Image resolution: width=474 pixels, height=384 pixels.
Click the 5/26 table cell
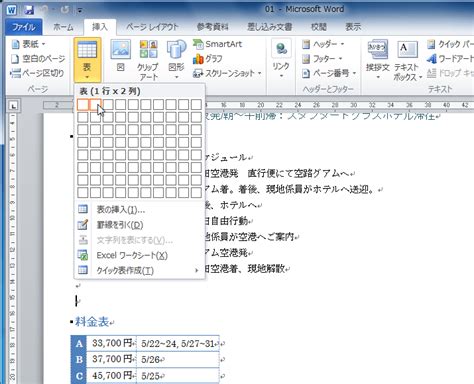coord(178,359)
